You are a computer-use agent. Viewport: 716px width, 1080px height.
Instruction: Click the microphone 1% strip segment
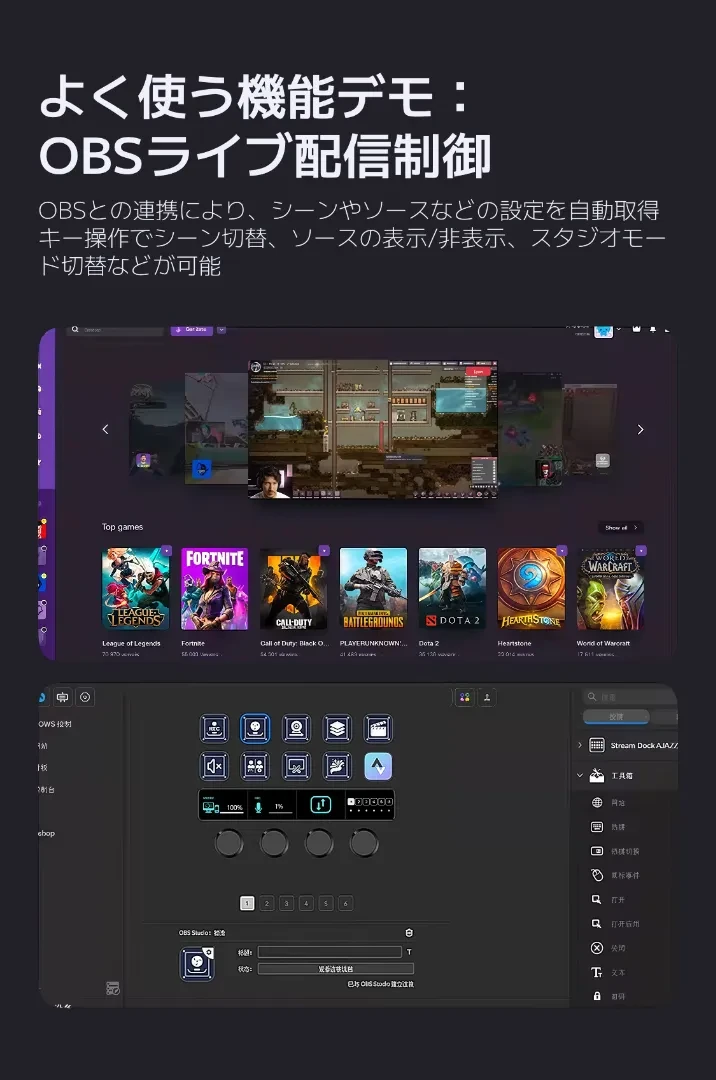272,804
